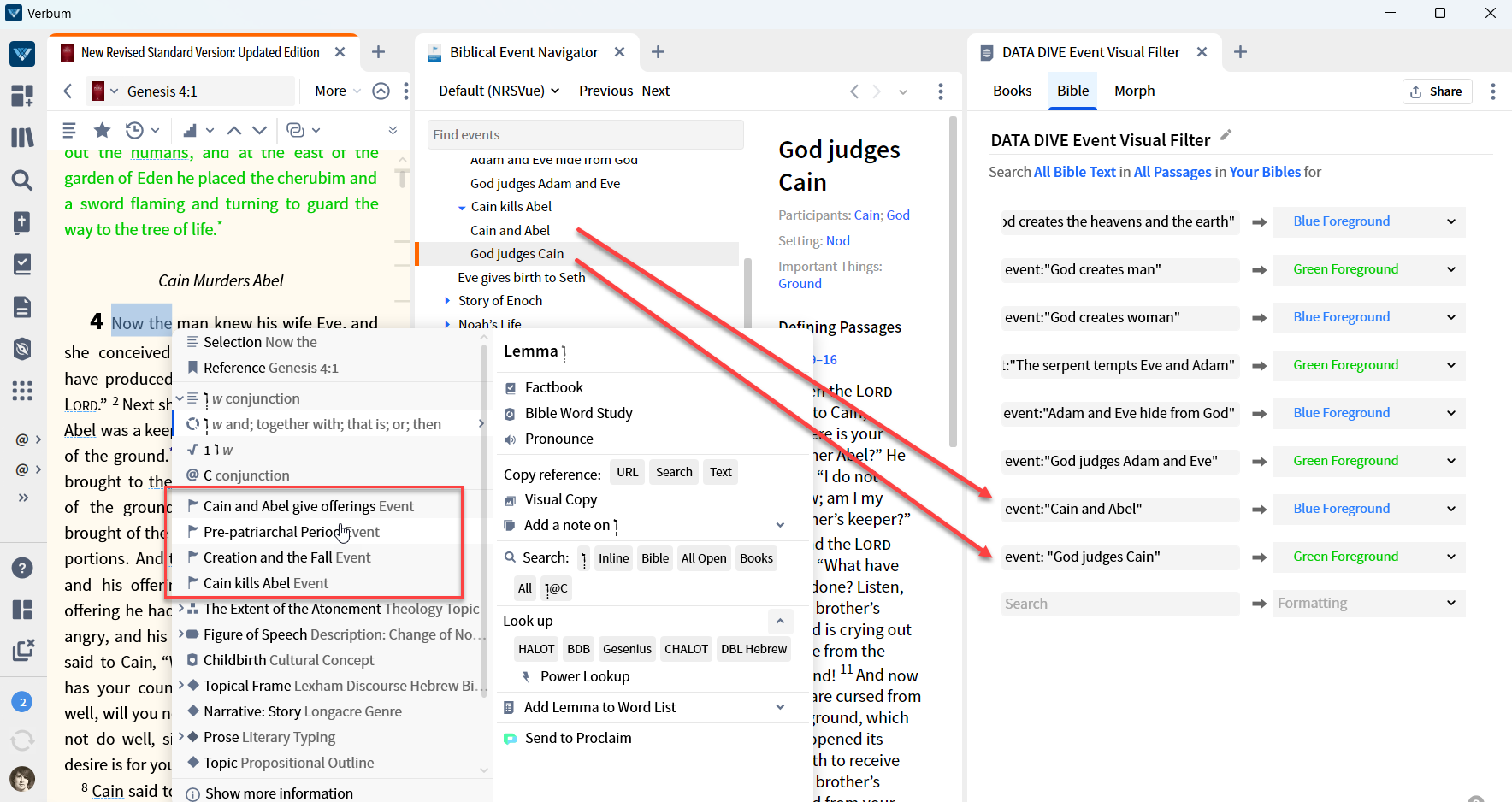Image resolution: width=1512 pixels, height=802 pixels.
Task: Switch to Bible tab in Visual Filter
Action: click(1072, 91)
